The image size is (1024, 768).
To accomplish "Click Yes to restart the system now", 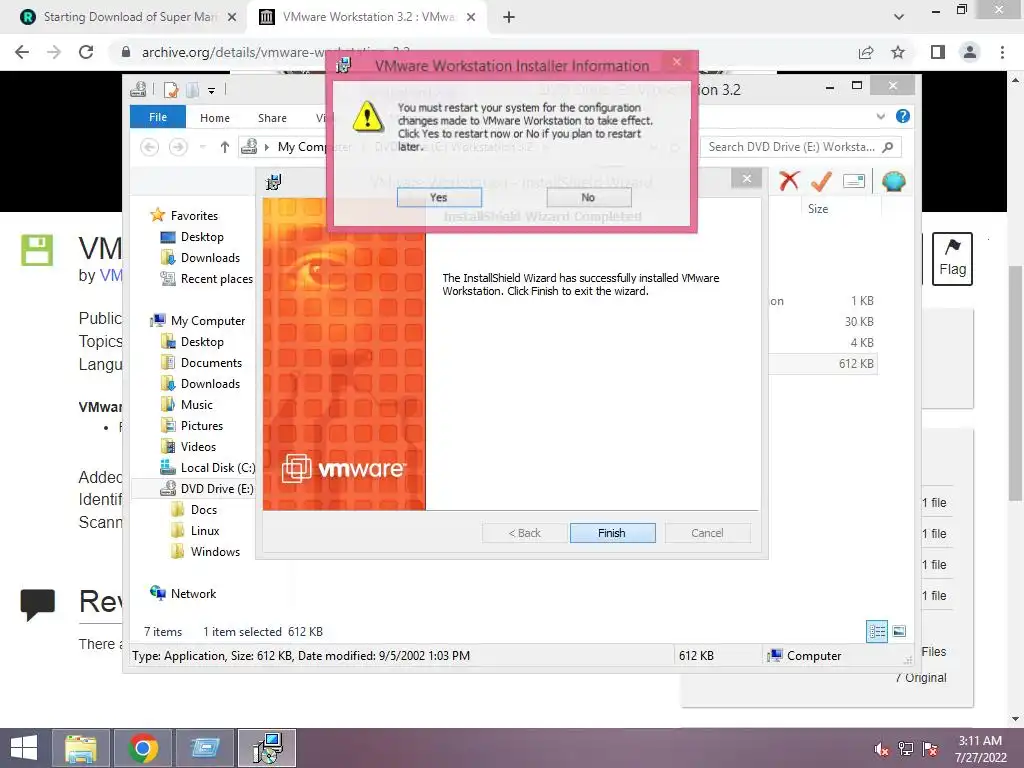I will tap(439, 197).
